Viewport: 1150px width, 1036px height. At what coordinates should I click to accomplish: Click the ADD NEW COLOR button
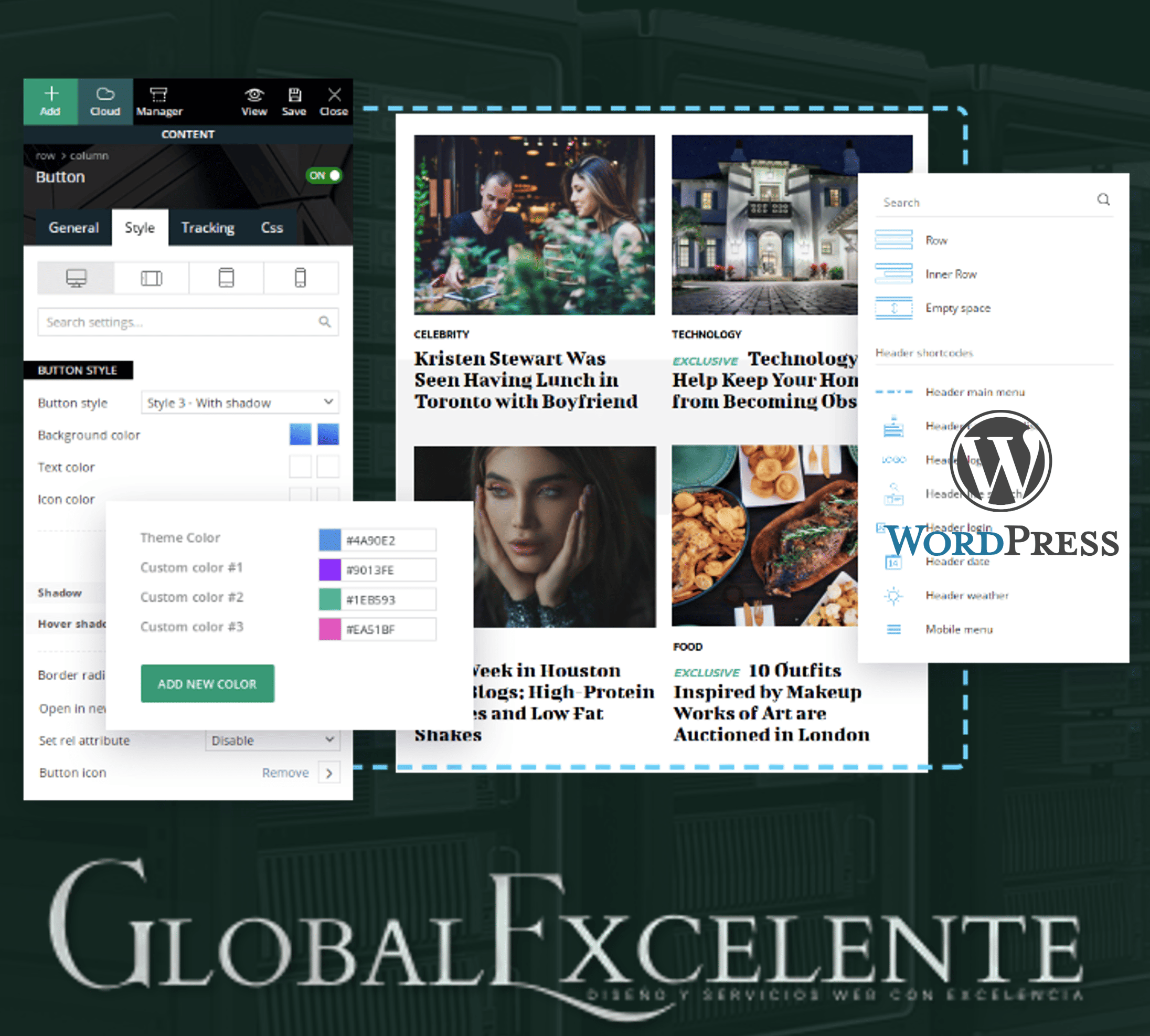coord(208,684)
